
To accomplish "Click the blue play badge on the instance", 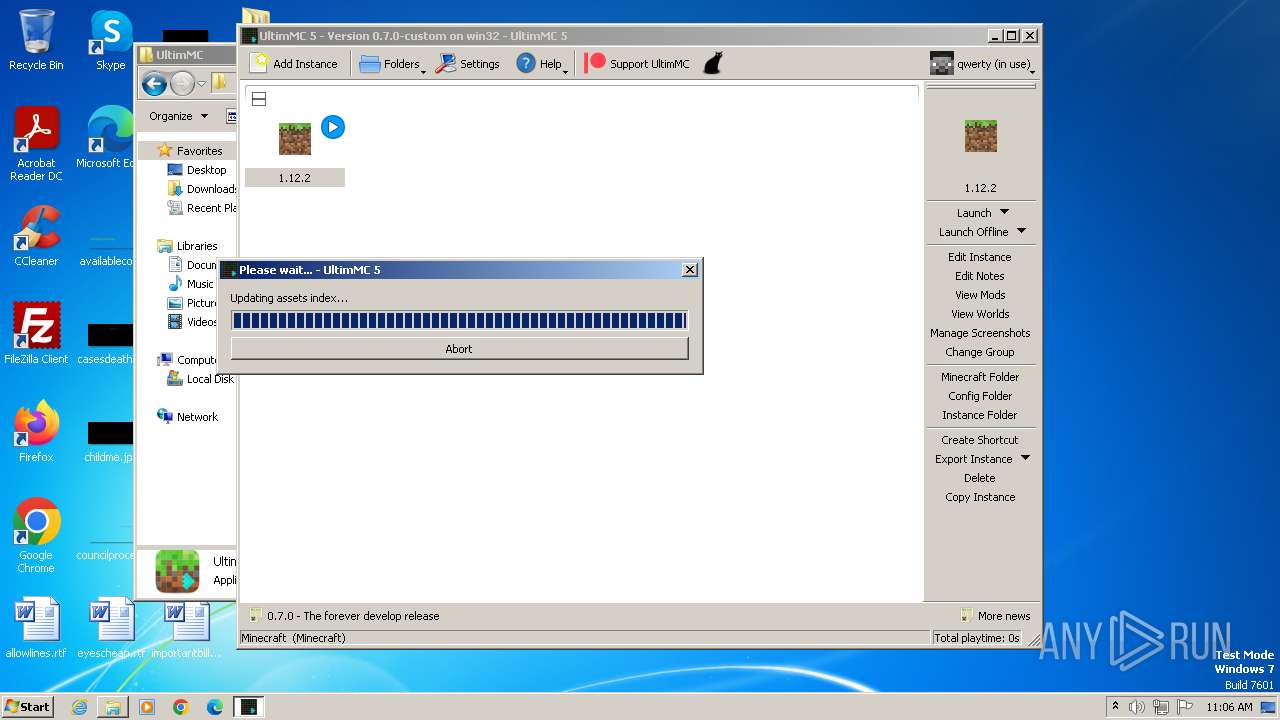I will pyautogui.click(x=333, y=127).
